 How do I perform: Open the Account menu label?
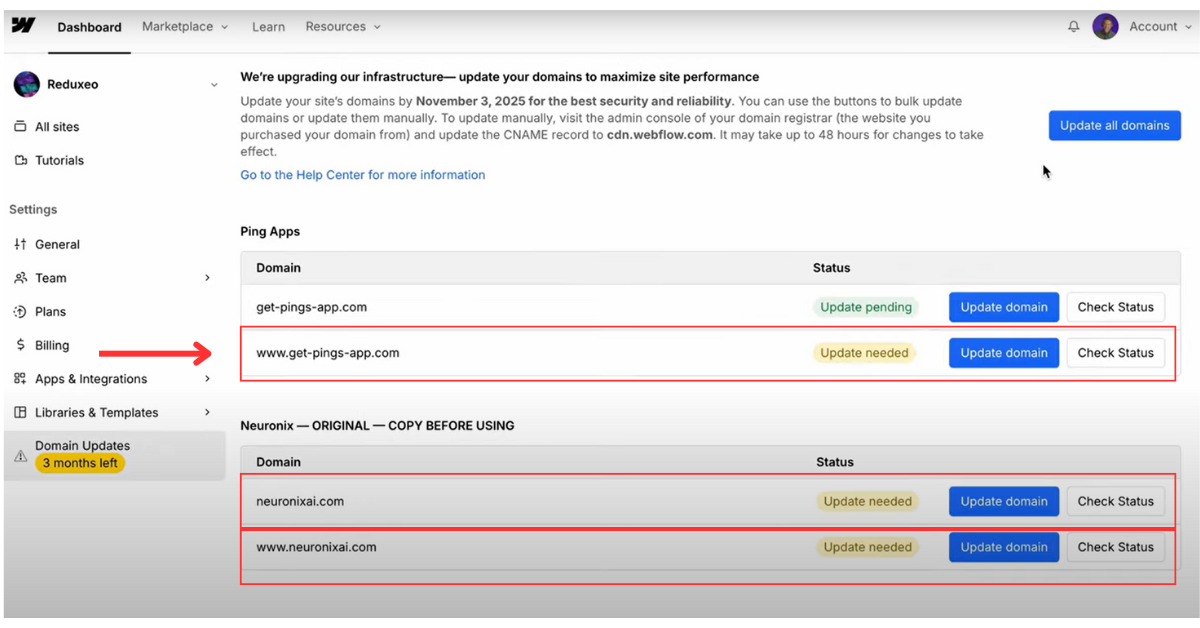1153,27
